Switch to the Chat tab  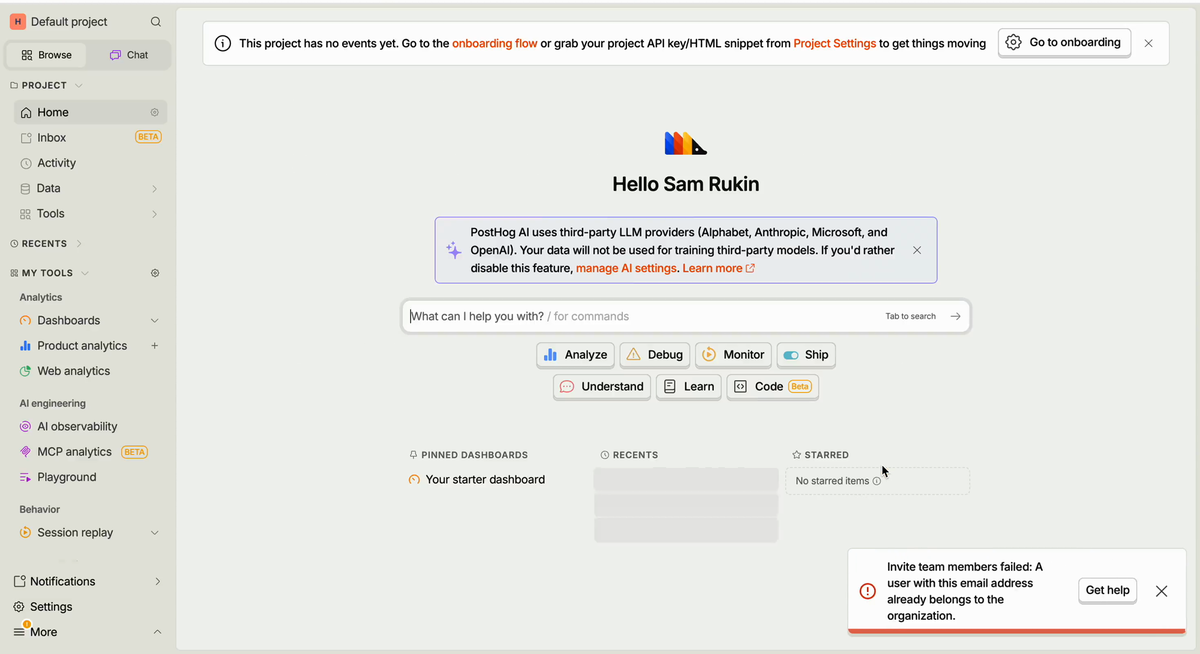tap(129, 55)
